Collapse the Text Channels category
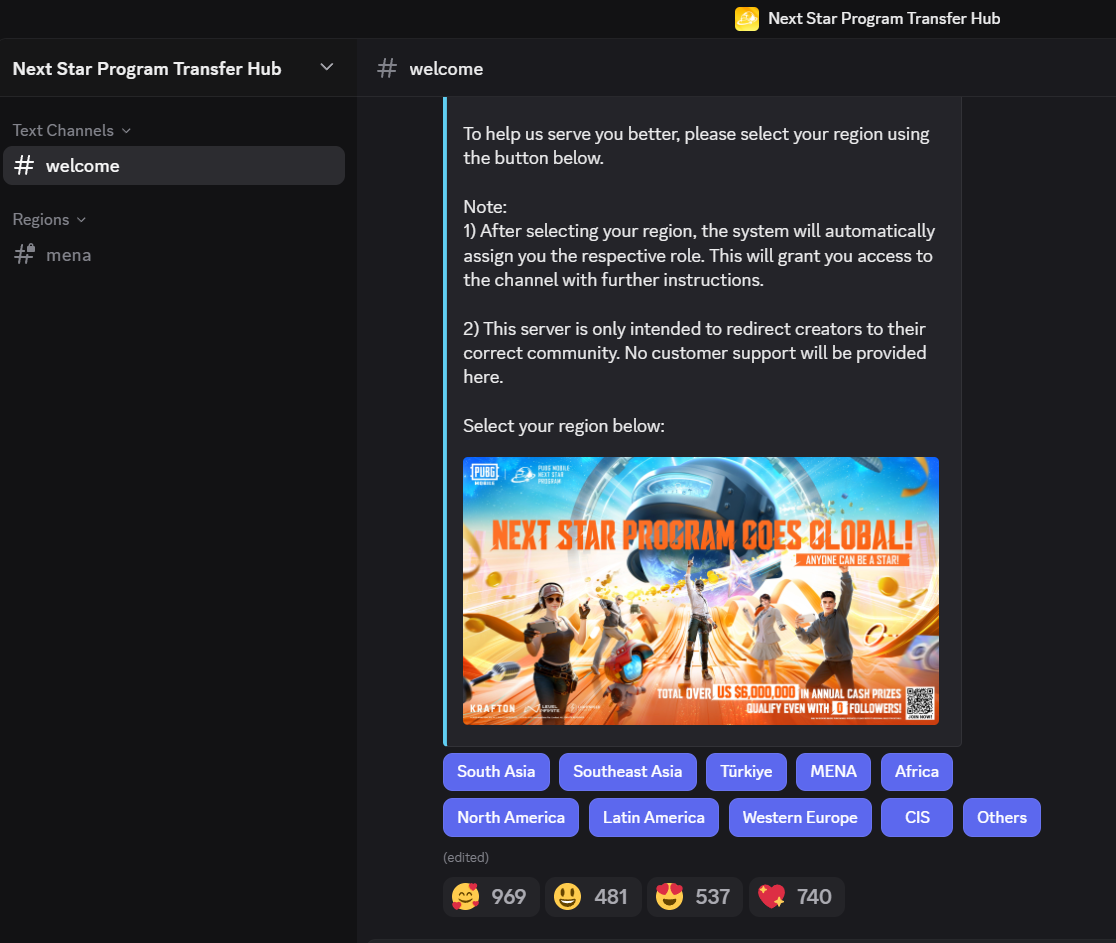The width and height of the screenshot is (1116, 943). point(71,130)
